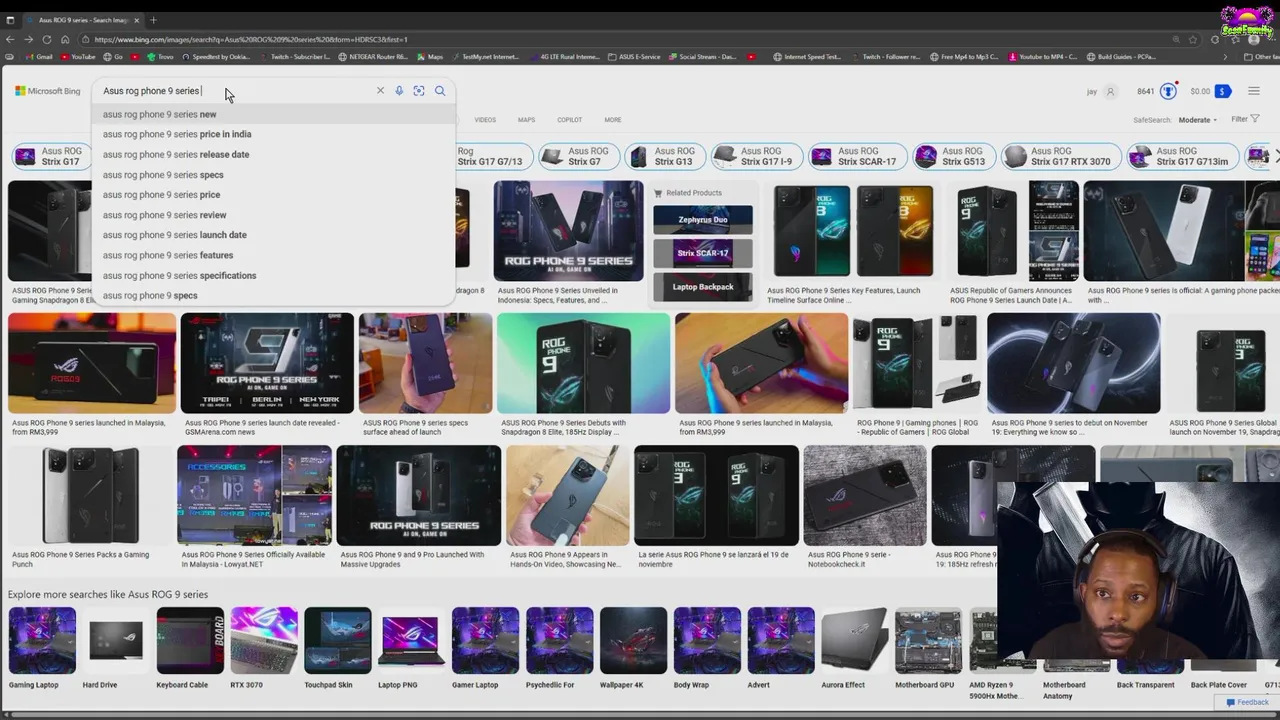Open the Feedback link
1280x720 pixels.
(1247, 702)
